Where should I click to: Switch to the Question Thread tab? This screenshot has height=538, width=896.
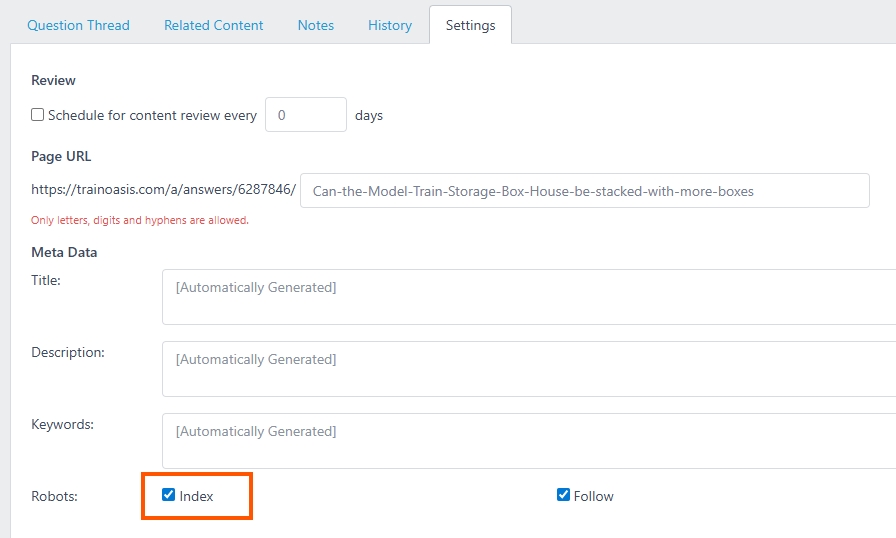[78, 25]
